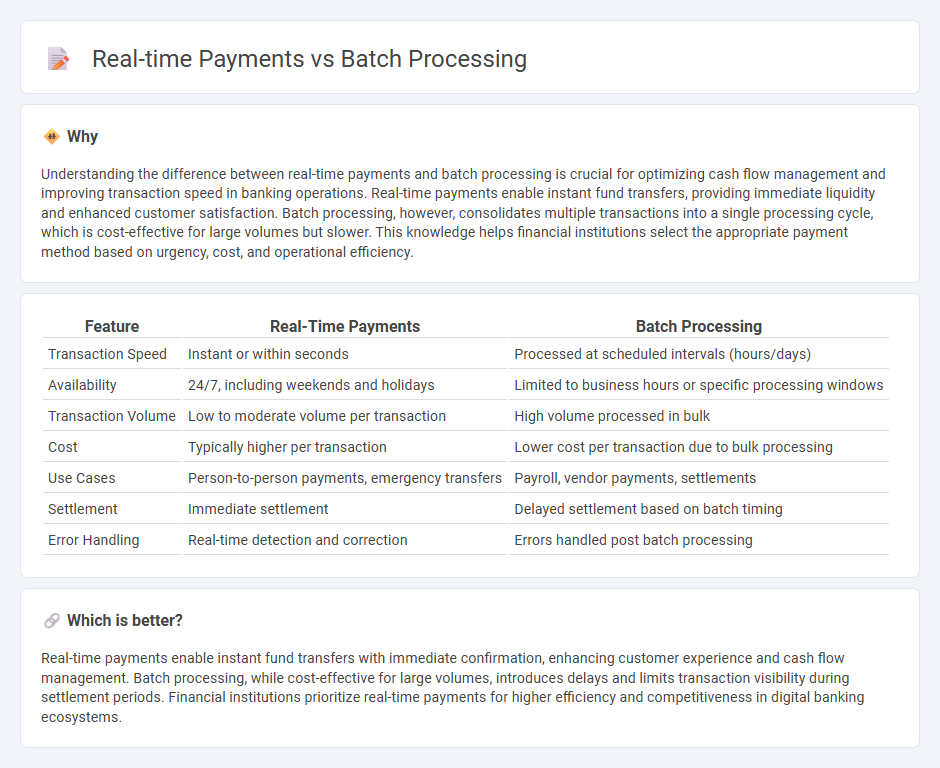
Task: Click the Batch Processing column header
Action: click(699, 326)
